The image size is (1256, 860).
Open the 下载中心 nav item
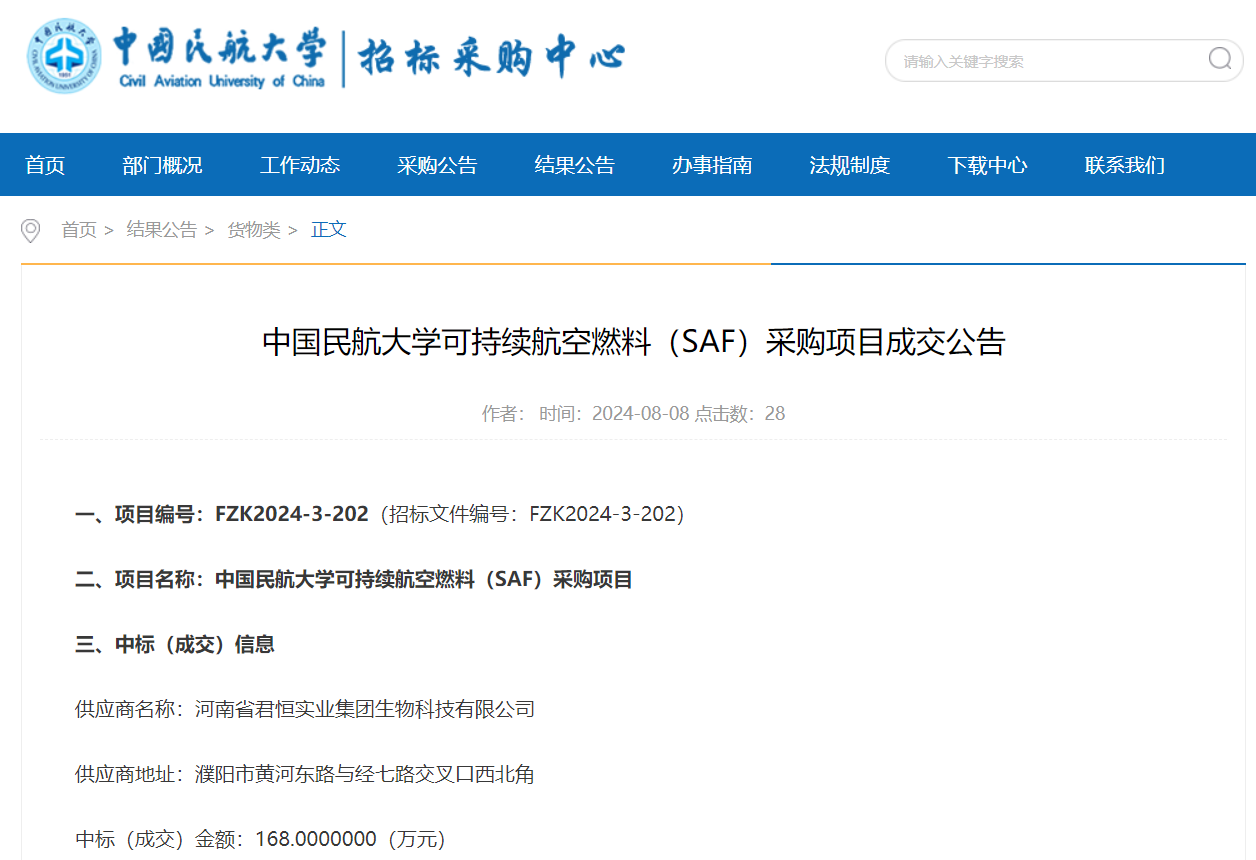point(987,165)
